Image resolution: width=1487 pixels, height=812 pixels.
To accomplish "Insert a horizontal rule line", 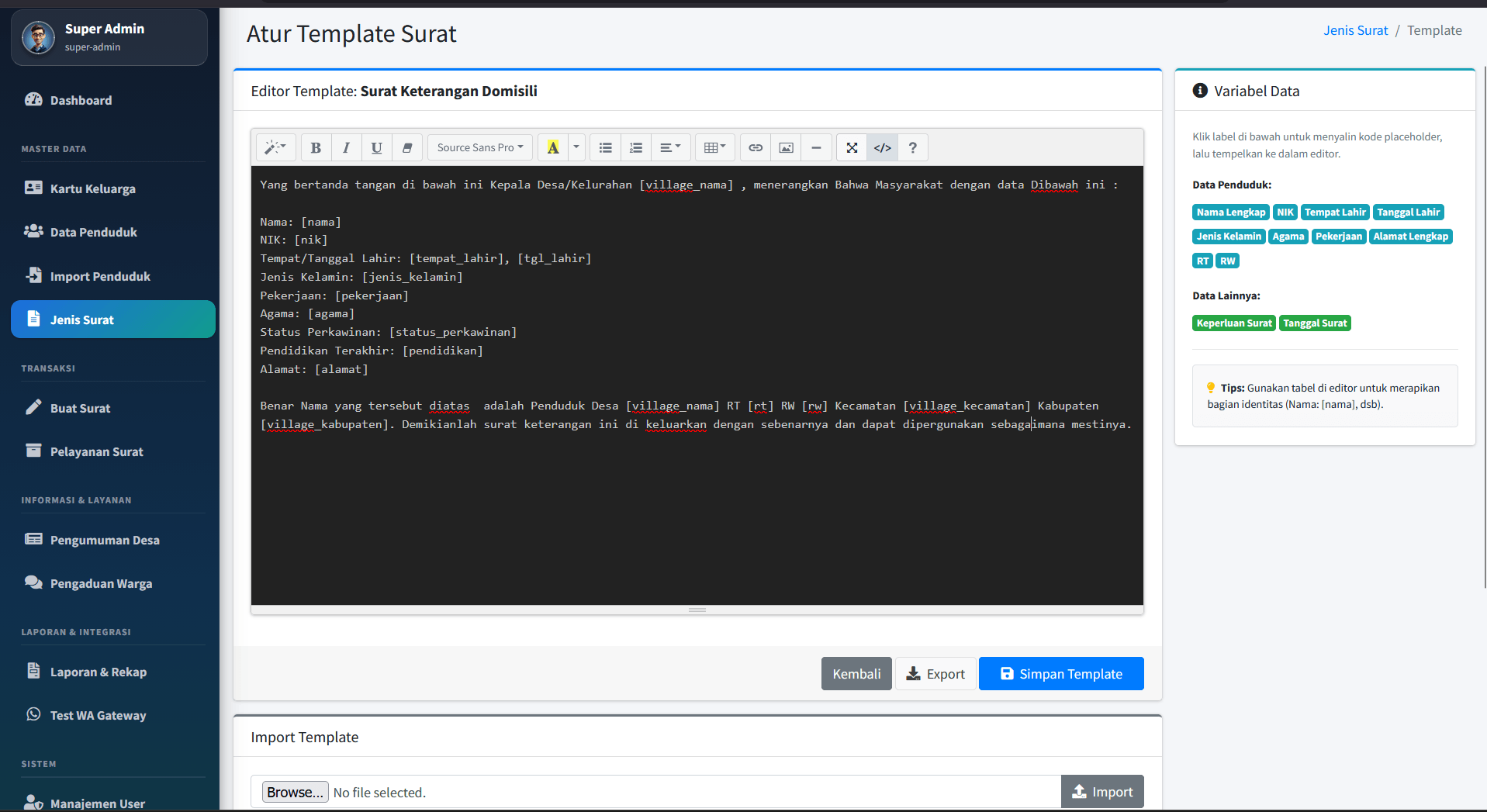I will [x=816, y=147].
